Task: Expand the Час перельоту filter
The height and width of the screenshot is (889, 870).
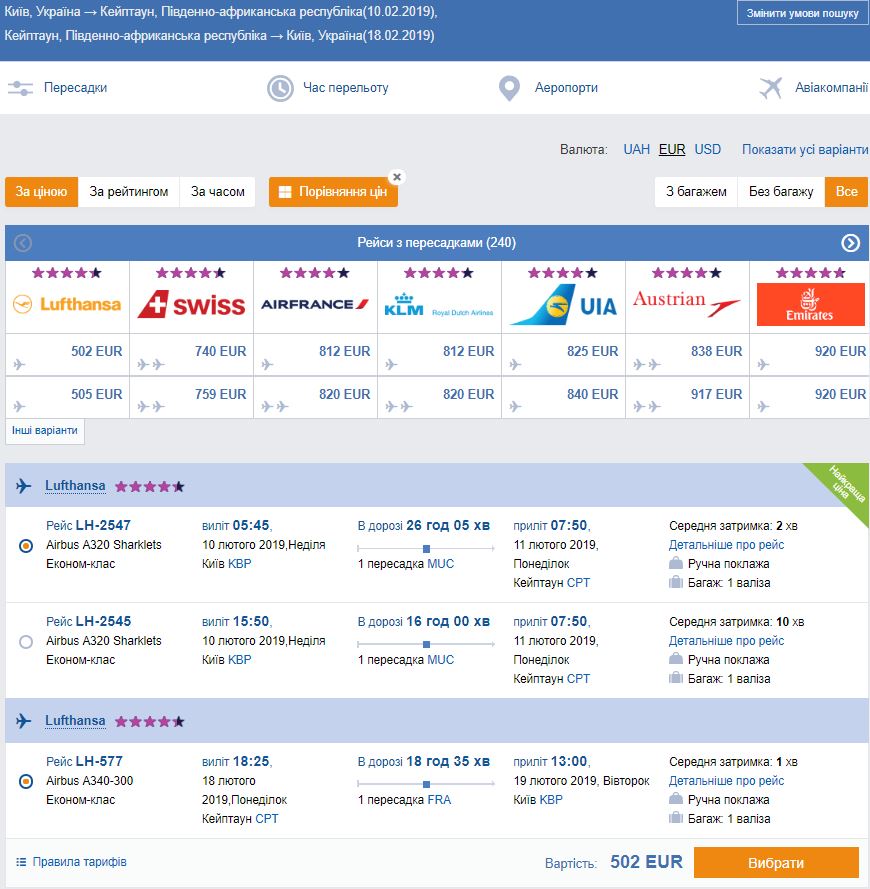Action: coord(345,88)
